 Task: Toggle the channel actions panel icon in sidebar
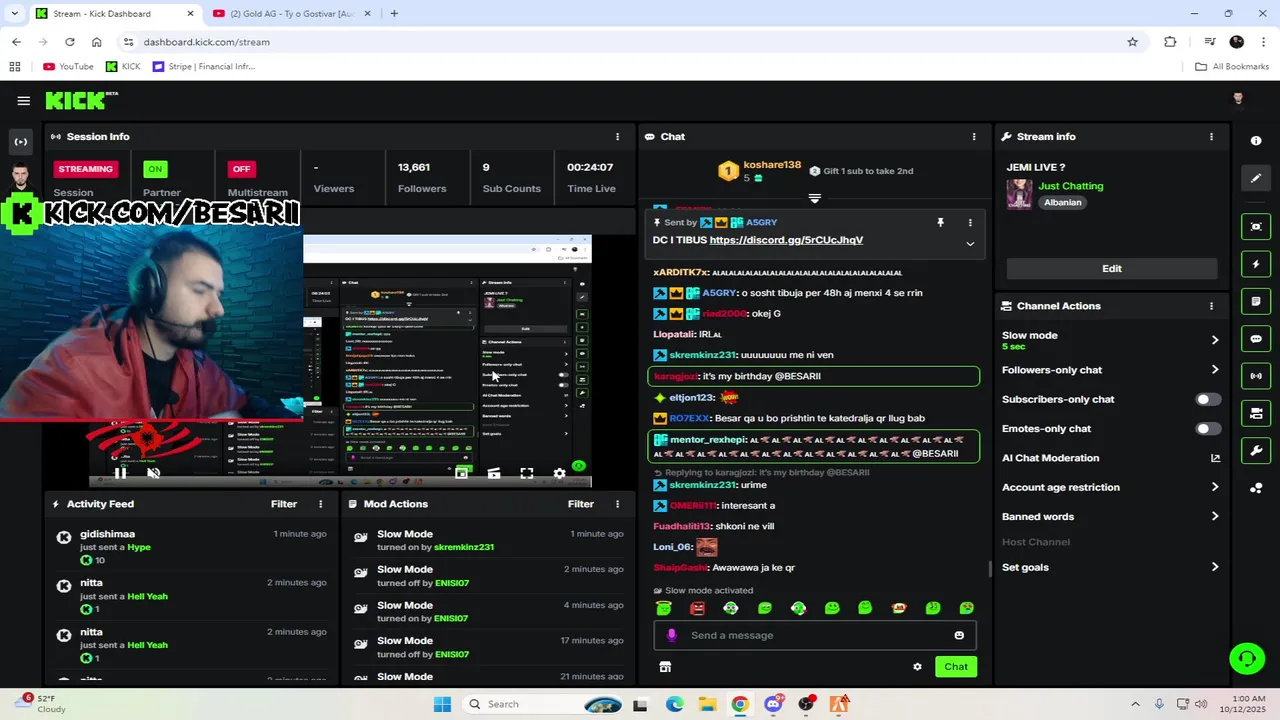[x=1256, y=413]
